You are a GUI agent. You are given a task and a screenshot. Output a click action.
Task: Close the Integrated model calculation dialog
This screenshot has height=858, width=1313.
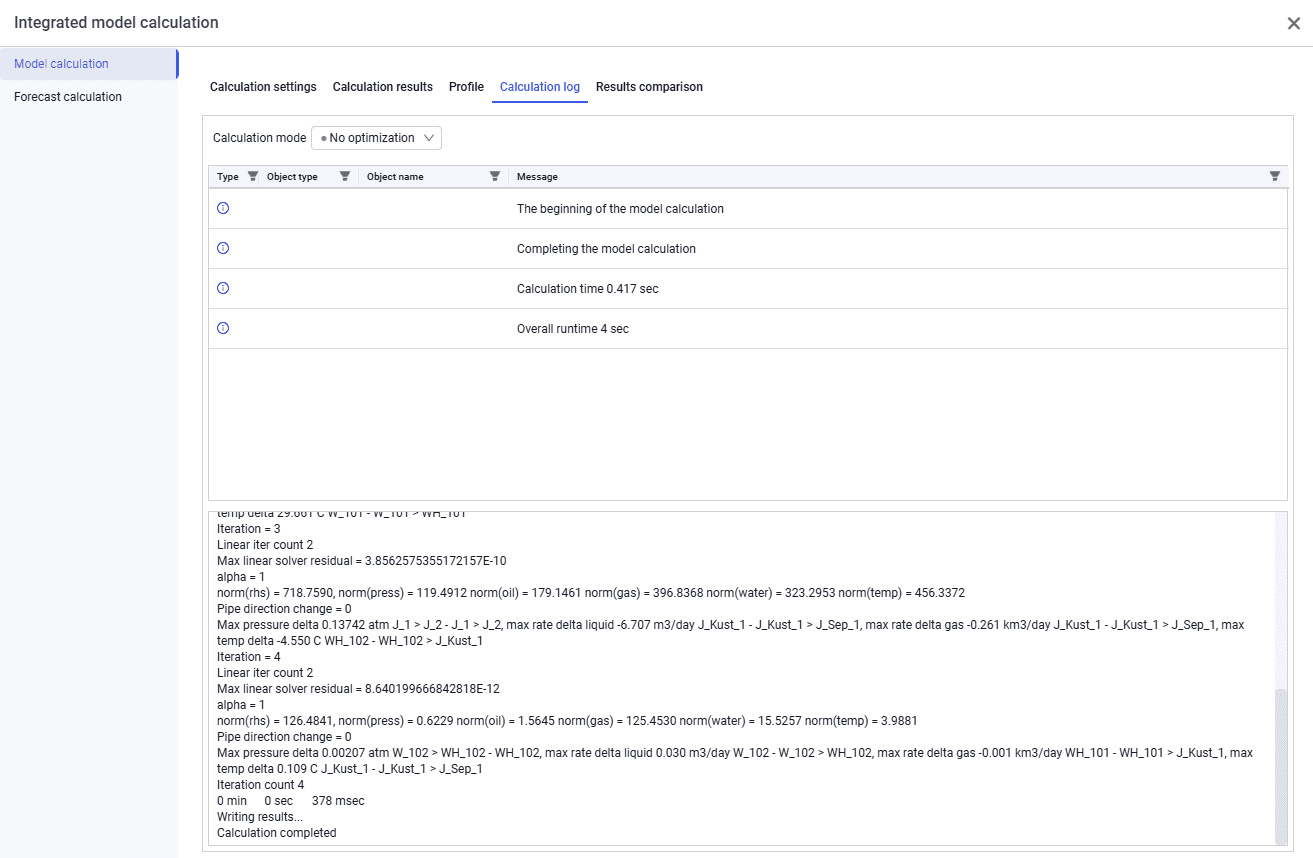(x=1293, y=23)
